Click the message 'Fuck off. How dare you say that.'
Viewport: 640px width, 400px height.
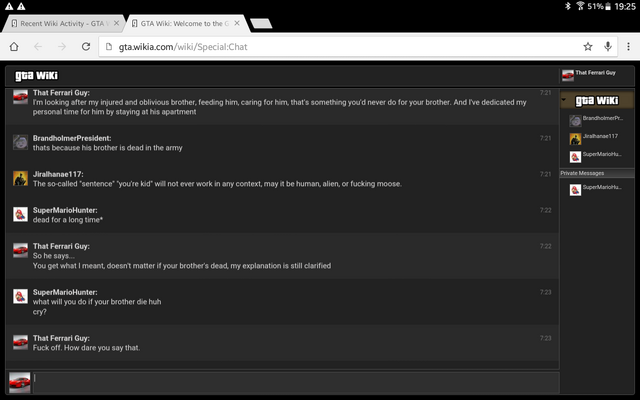pos(86,348)
